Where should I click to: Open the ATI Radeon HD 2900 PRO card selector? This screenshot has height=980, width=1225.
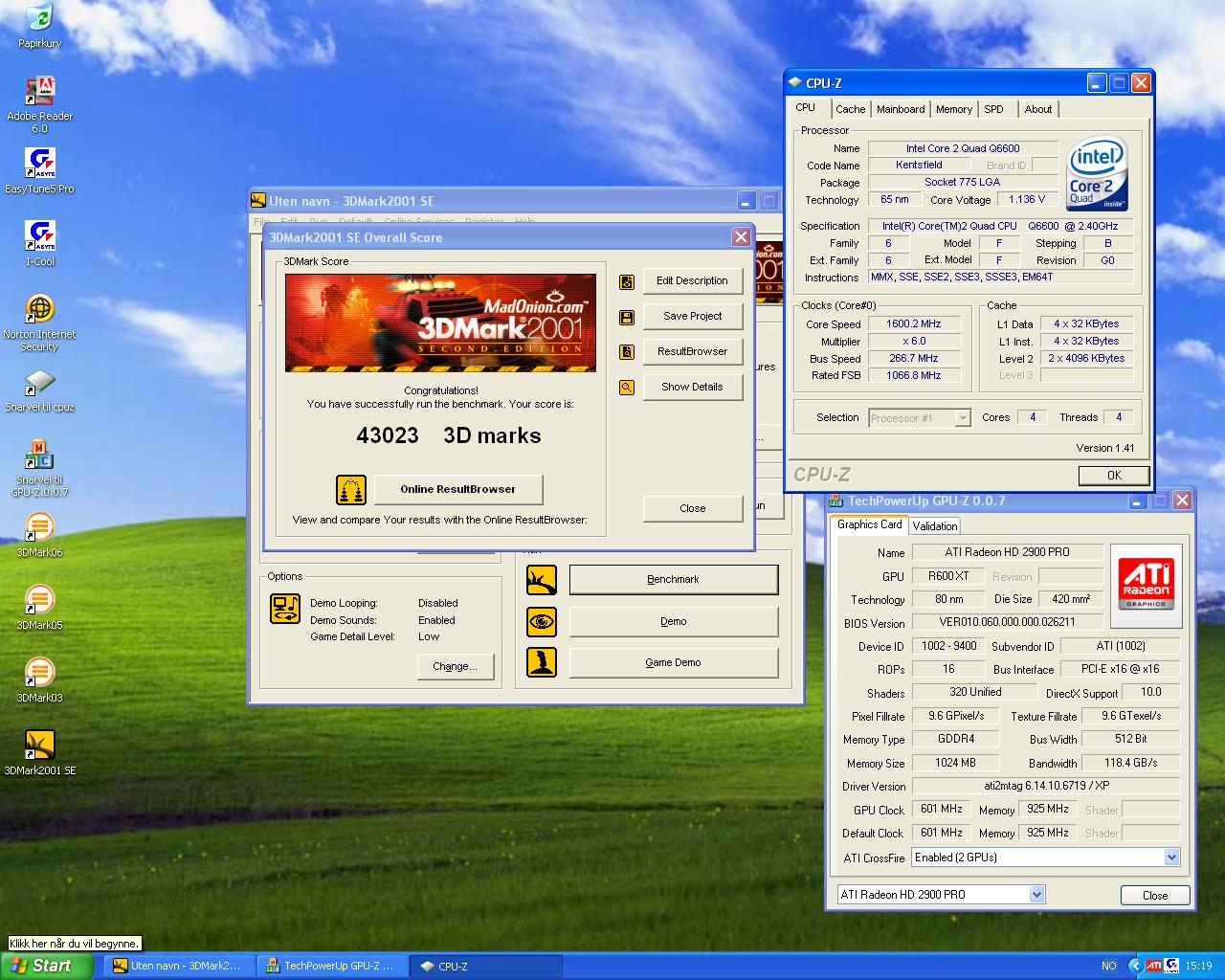pos(940,895)
